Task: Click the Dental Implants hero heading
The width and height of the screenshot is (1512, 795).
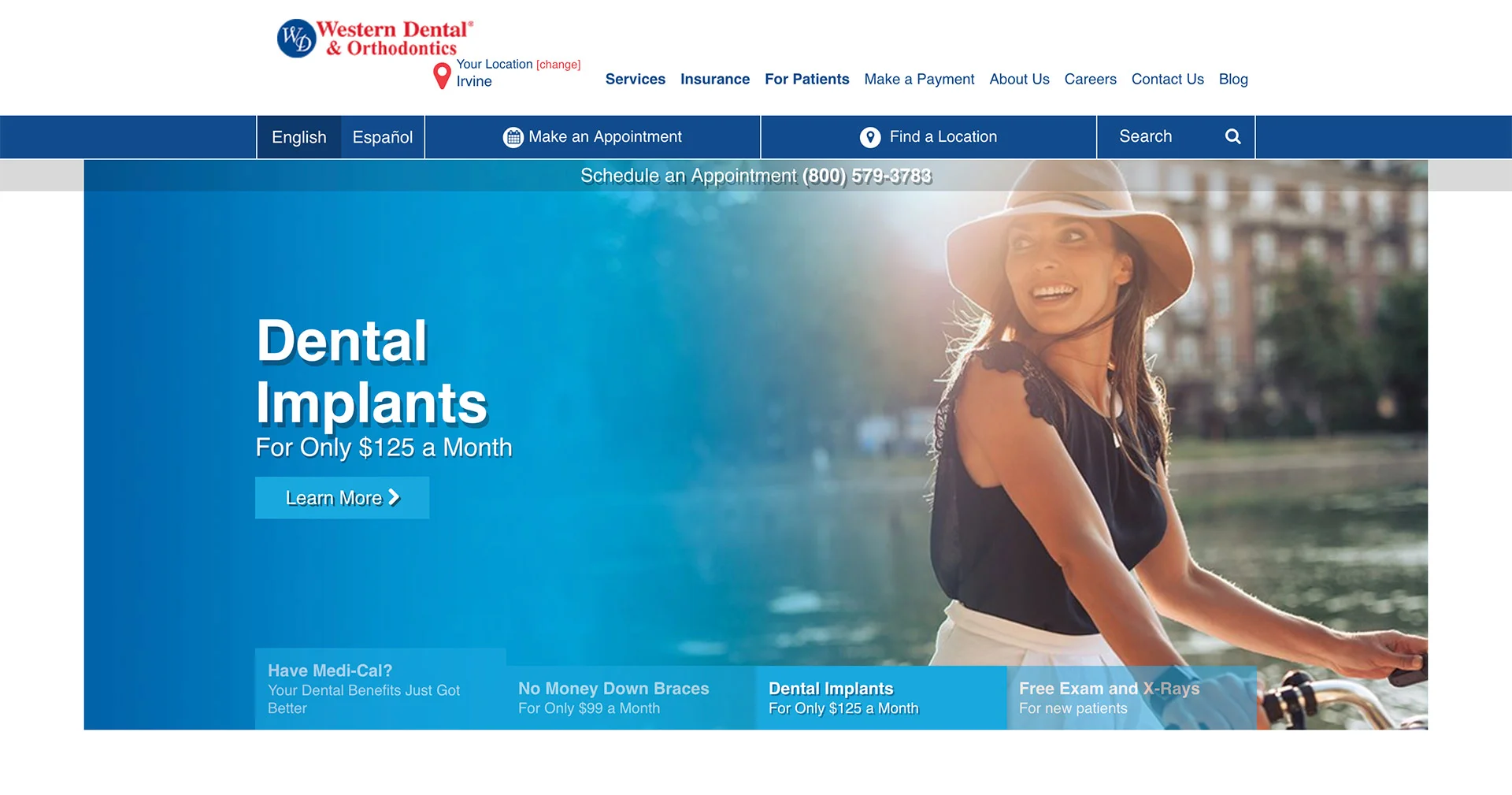Action: click(x=372, y=372)
